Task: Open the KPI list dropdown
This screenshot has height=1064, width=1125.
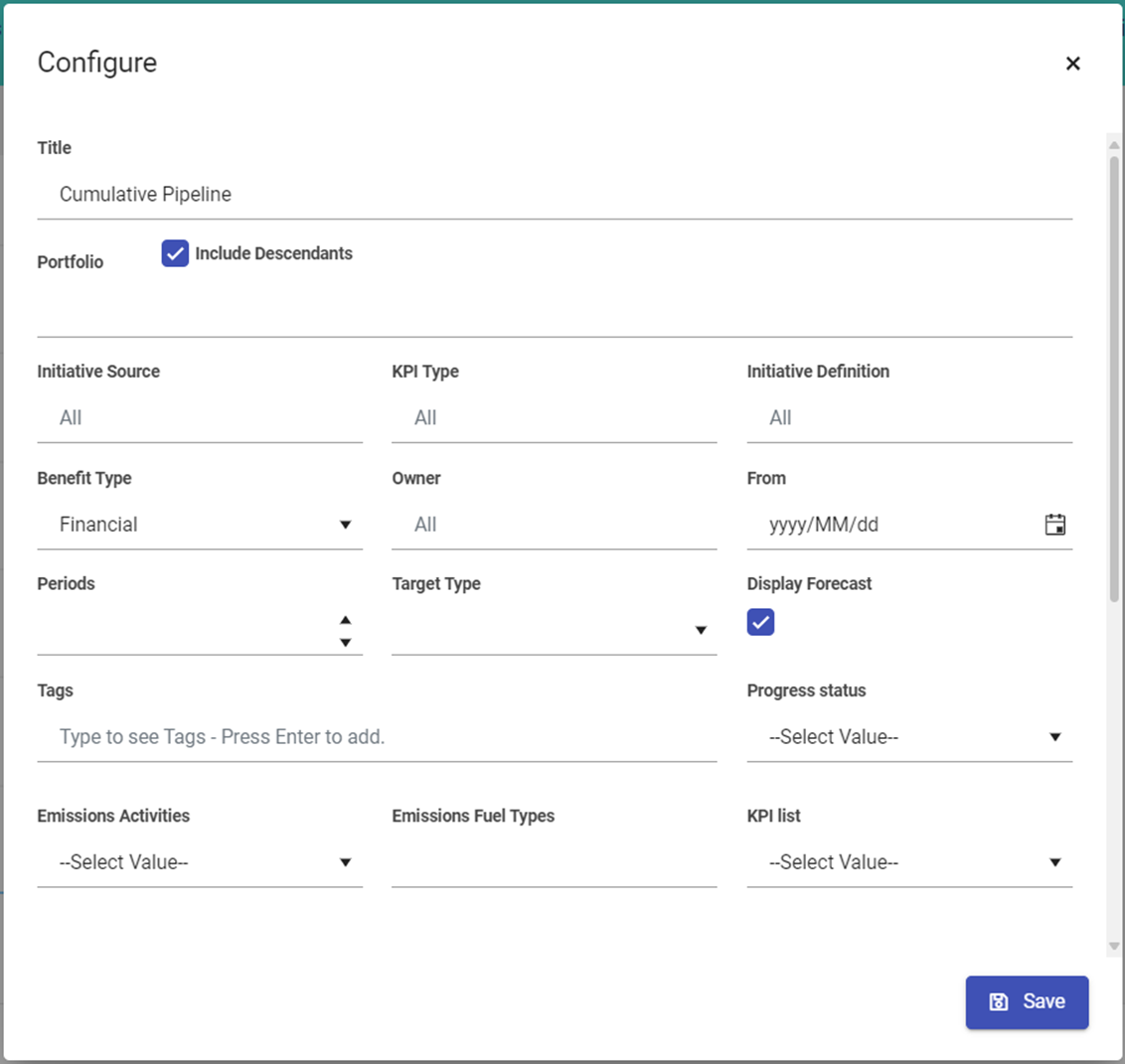Action: click(x=909, y=862)
